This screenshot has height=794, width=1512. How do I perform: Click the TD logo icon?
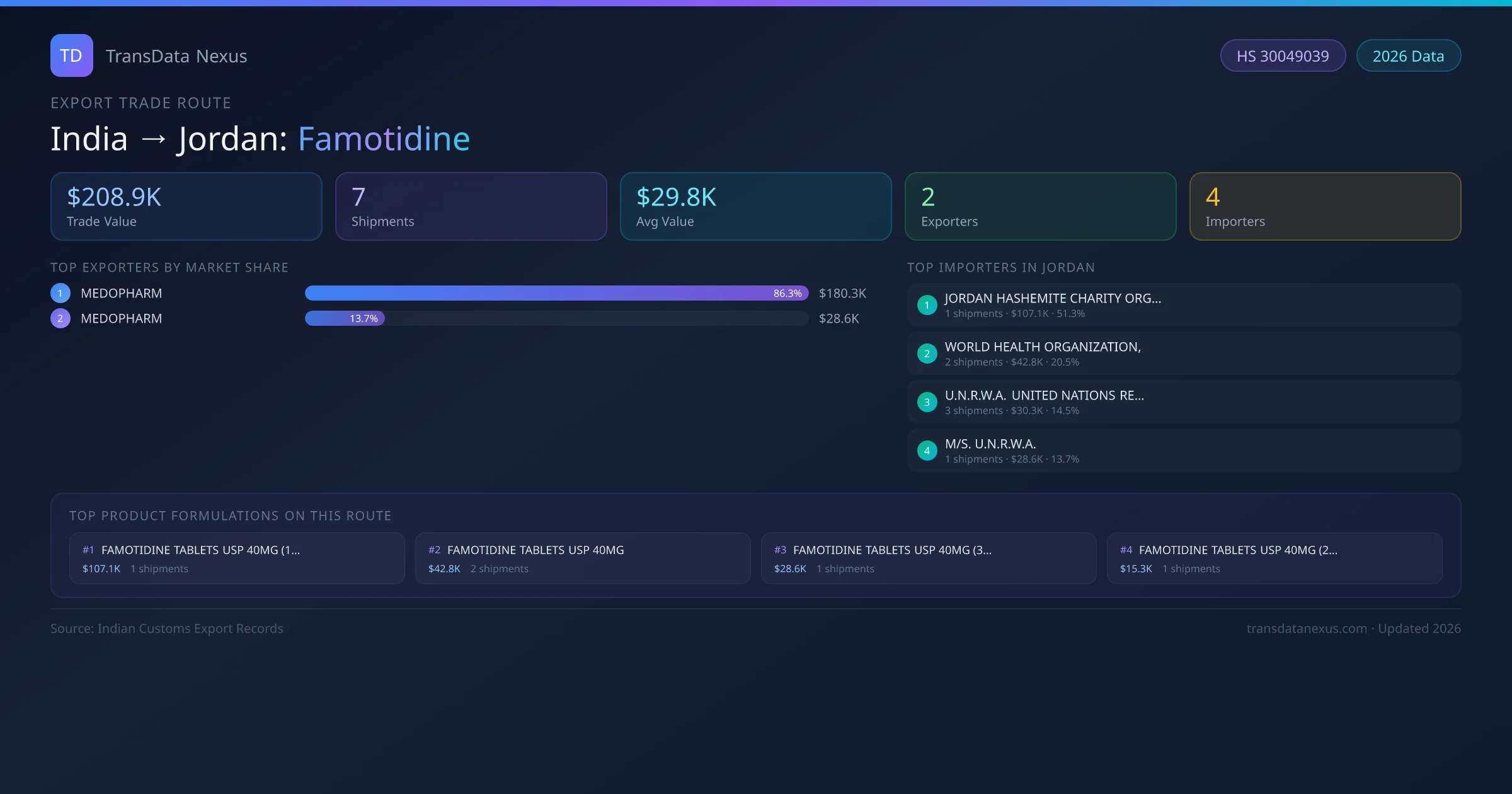click(71, 55)
